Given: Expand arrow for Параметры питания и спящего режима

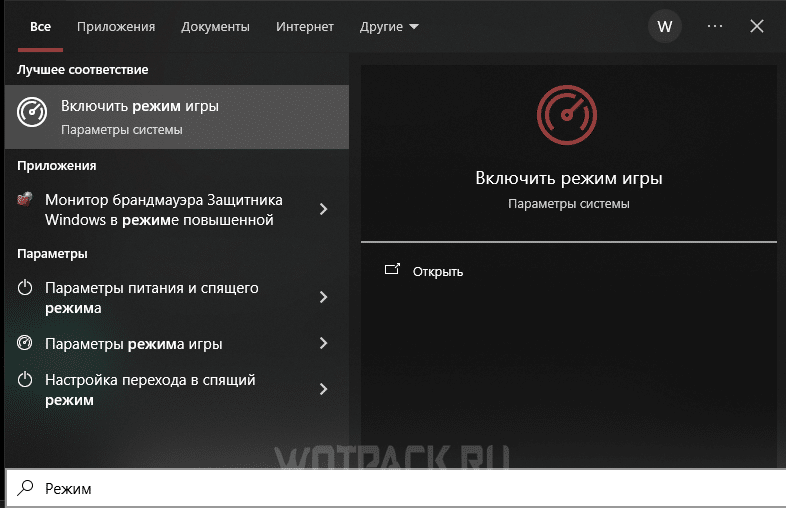Looking at the screenshot, I should (324, 297).
